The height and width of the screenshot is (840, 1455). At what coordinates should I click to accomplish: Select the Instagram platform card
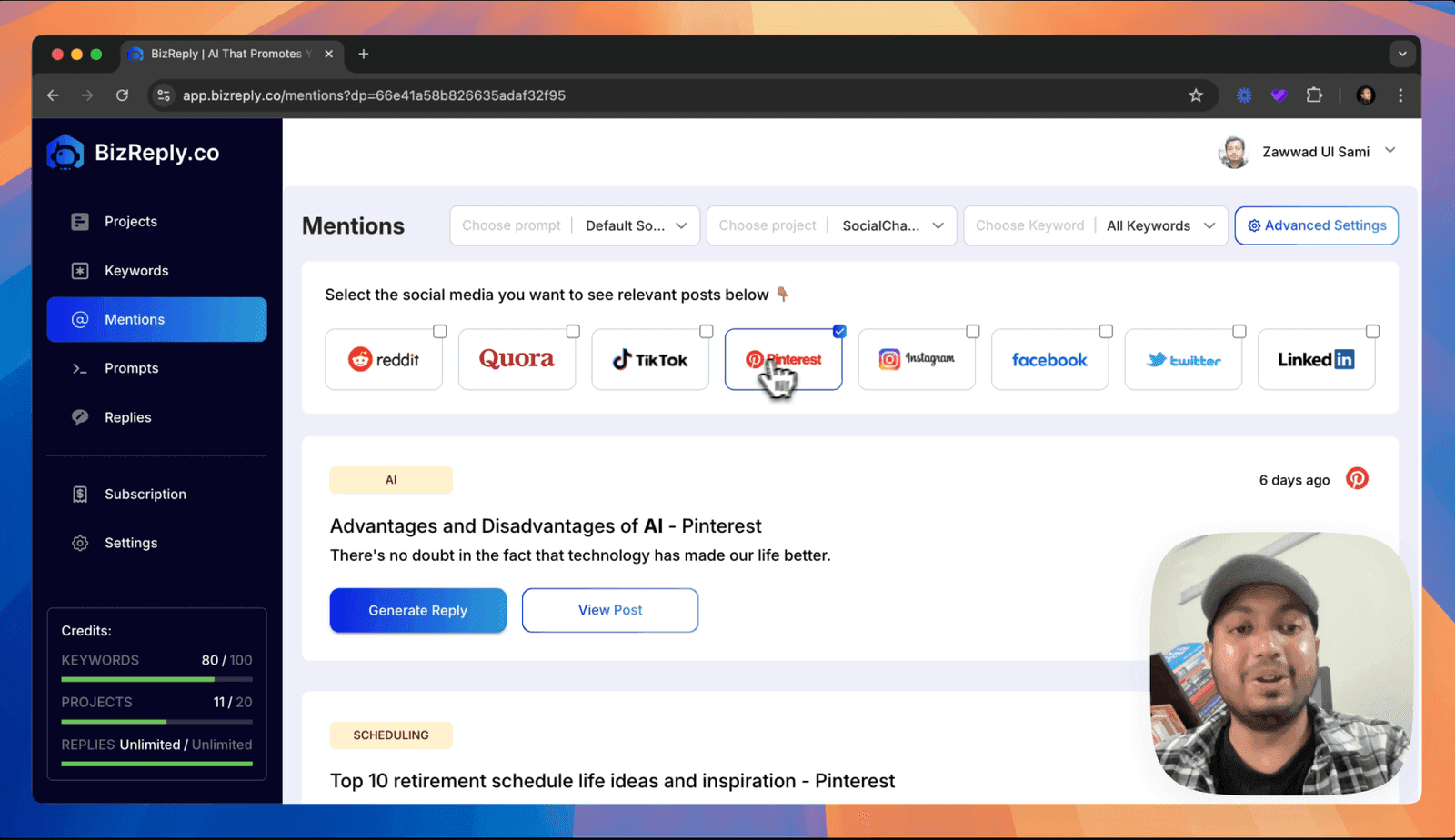click(917, 360)
